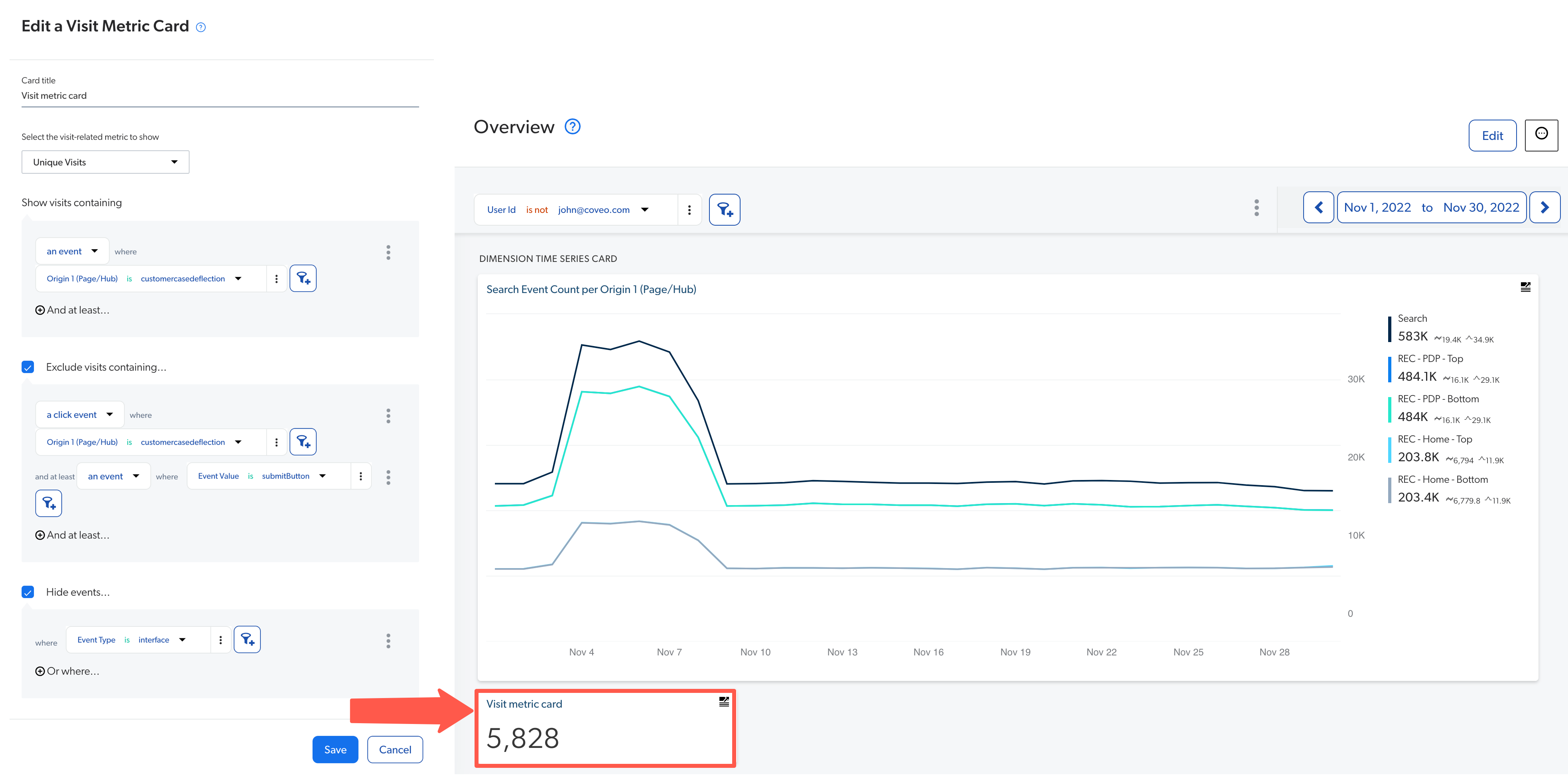Toggle the Exclude visits containing checkbox

coord(27,367)
